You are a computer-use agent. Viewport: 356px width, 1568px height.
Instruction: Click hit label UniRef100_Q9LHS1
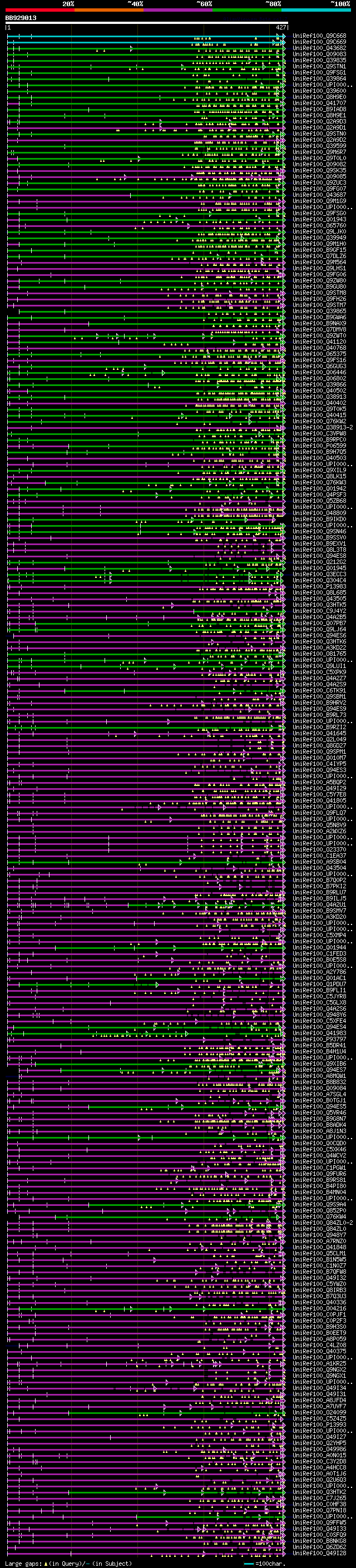[x=319, y=268]
